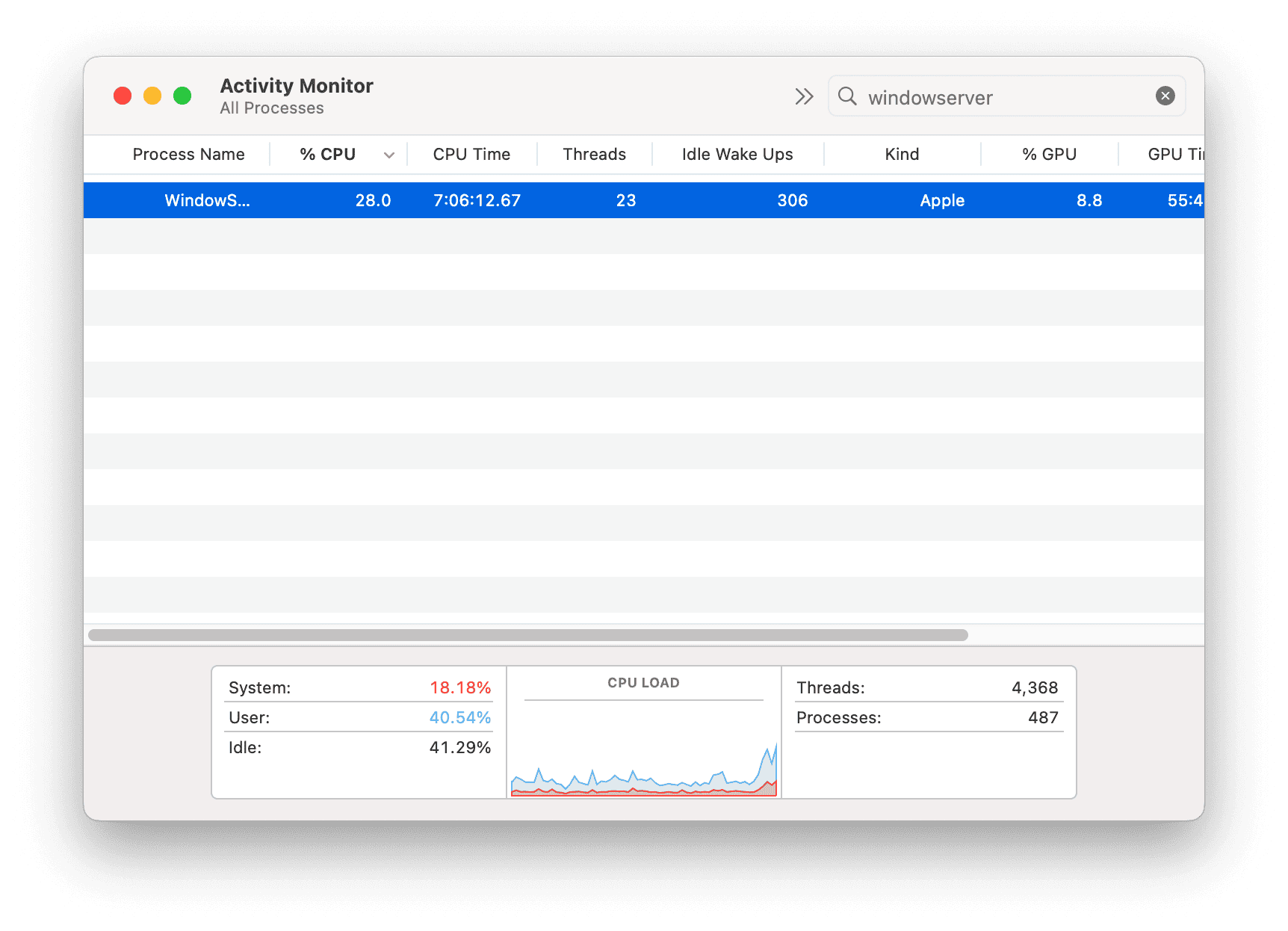The height and width of the screenshot is (931, 1288).
Task: Click the 7:06:12.67 CPU time value
Action: (x=477, y=200)
